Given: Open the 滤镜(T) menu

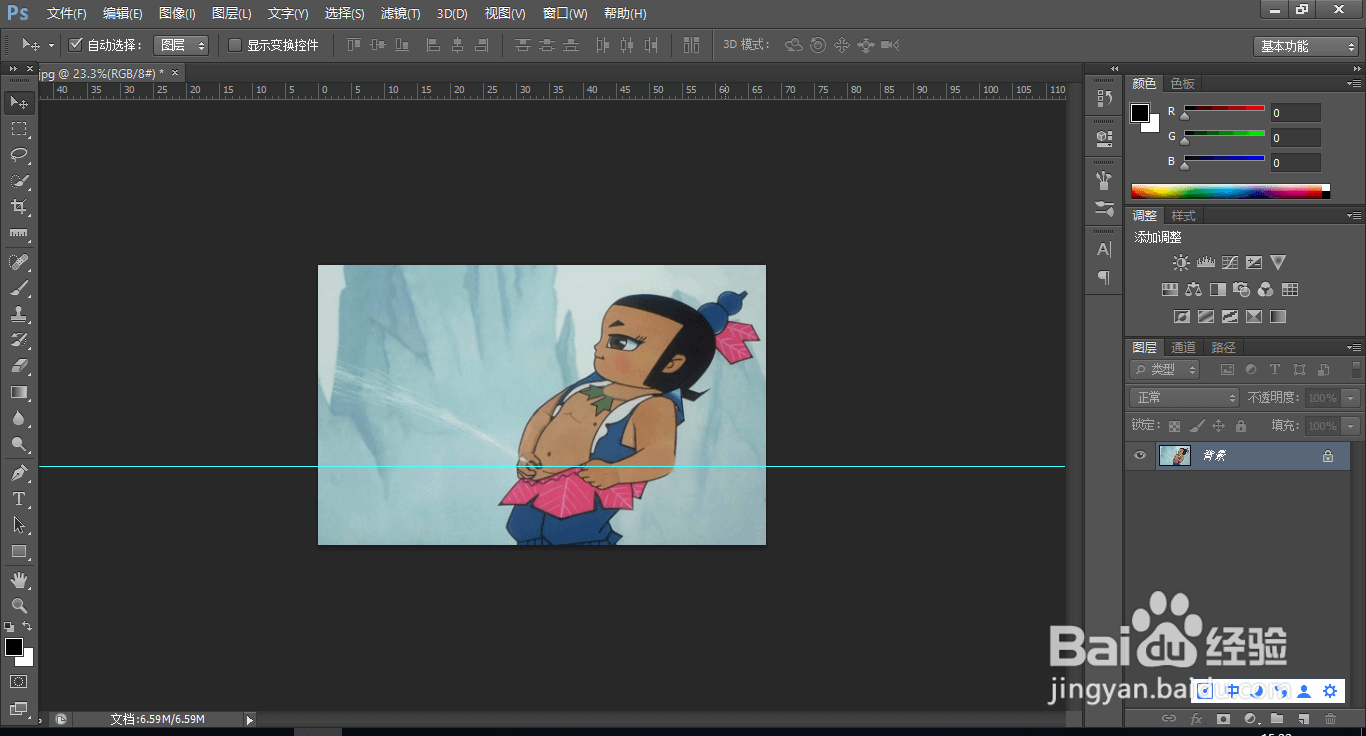Looking at the screenshot, I should (x=400, y=14).
